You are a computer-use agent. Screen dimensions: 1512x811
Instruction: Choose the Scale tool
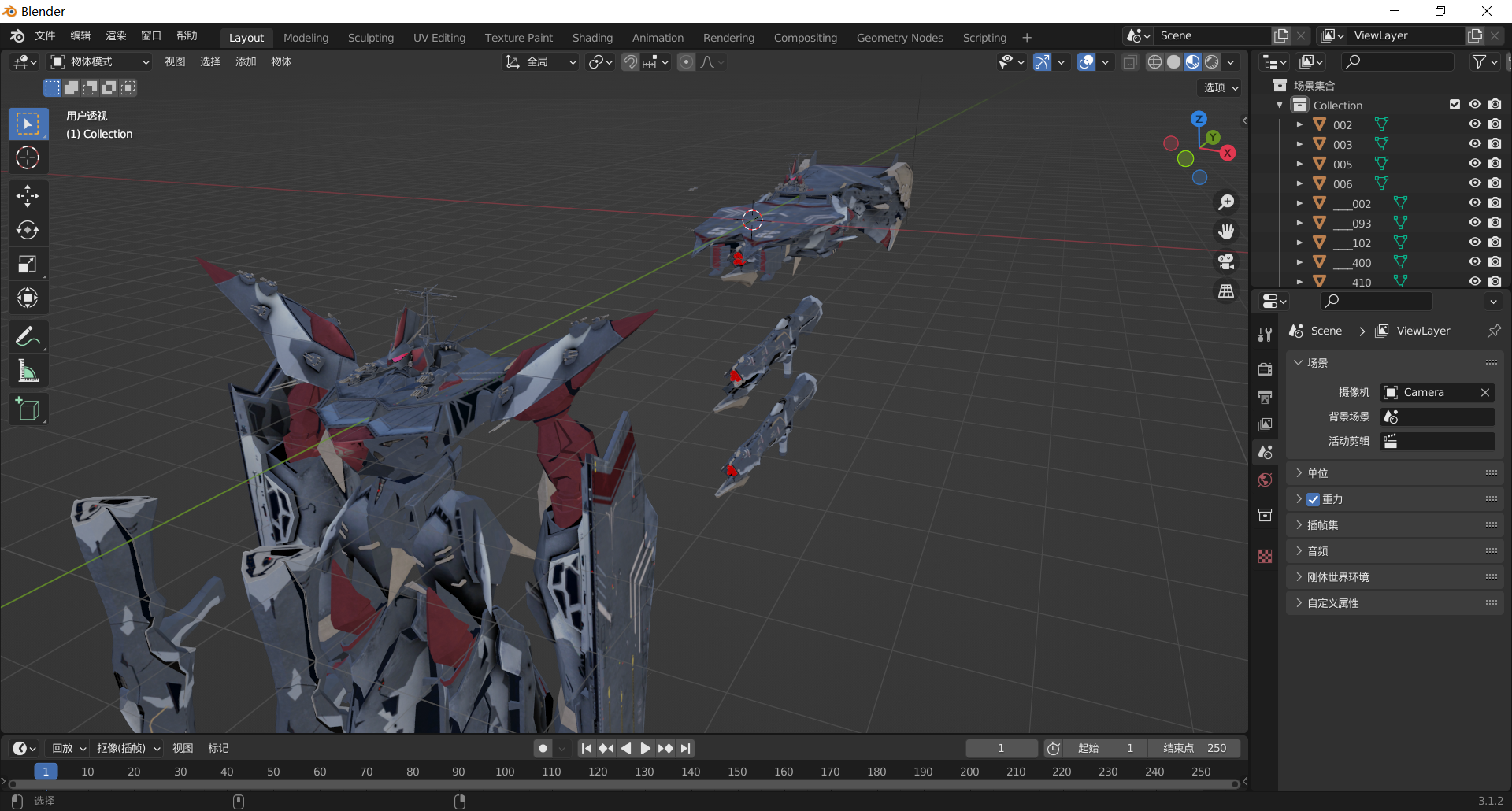pos(28,264)
